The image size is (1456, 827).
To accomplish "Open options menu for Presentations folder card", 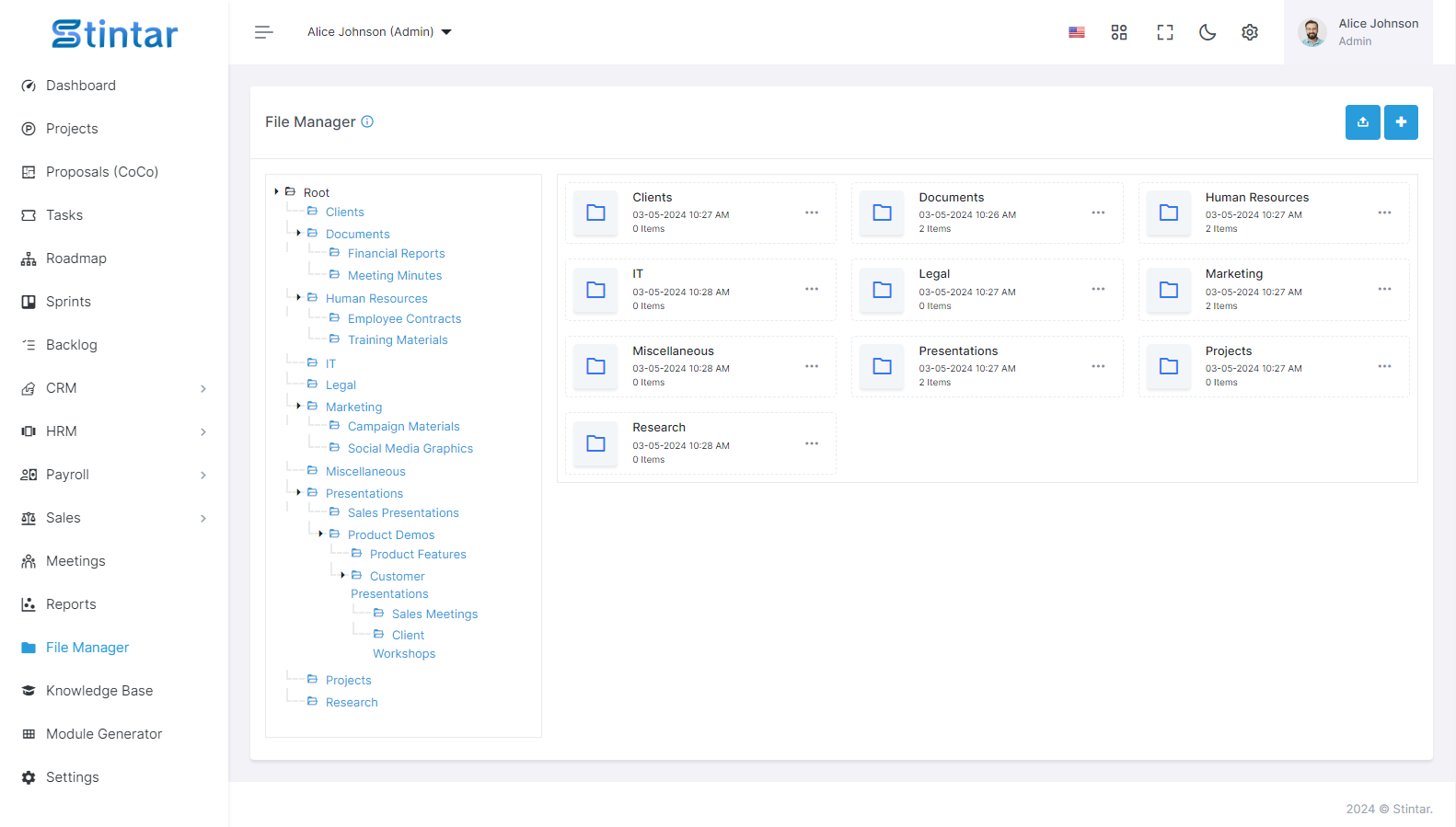I will tap(1098, 366).
